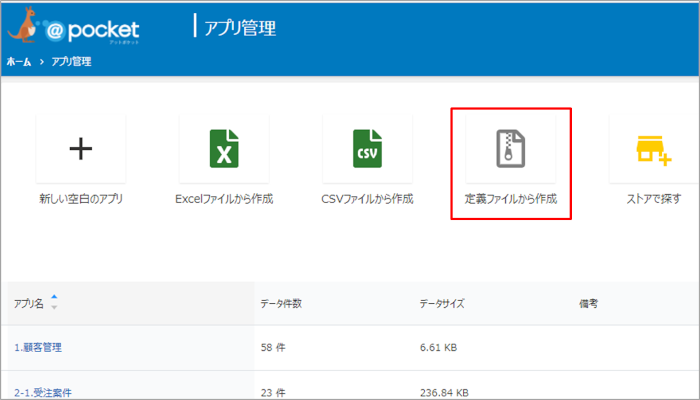The height and width of the screenshot is (400, 700).
Task: Click the データ件数 column header
Action: (x=281, y=304)
